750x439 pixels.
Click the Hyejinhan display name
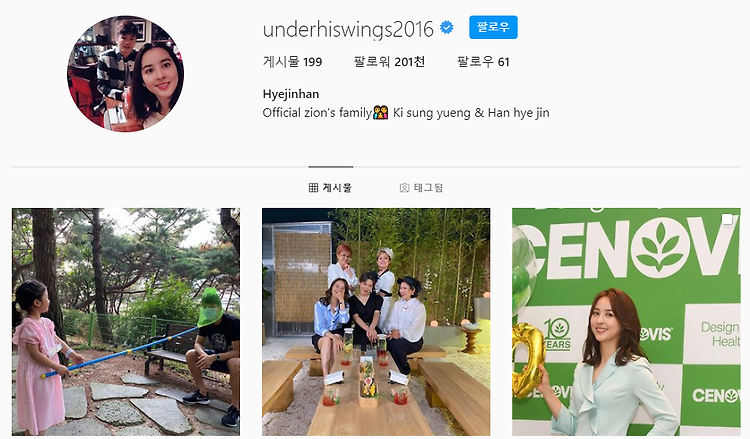click(291, 94)
